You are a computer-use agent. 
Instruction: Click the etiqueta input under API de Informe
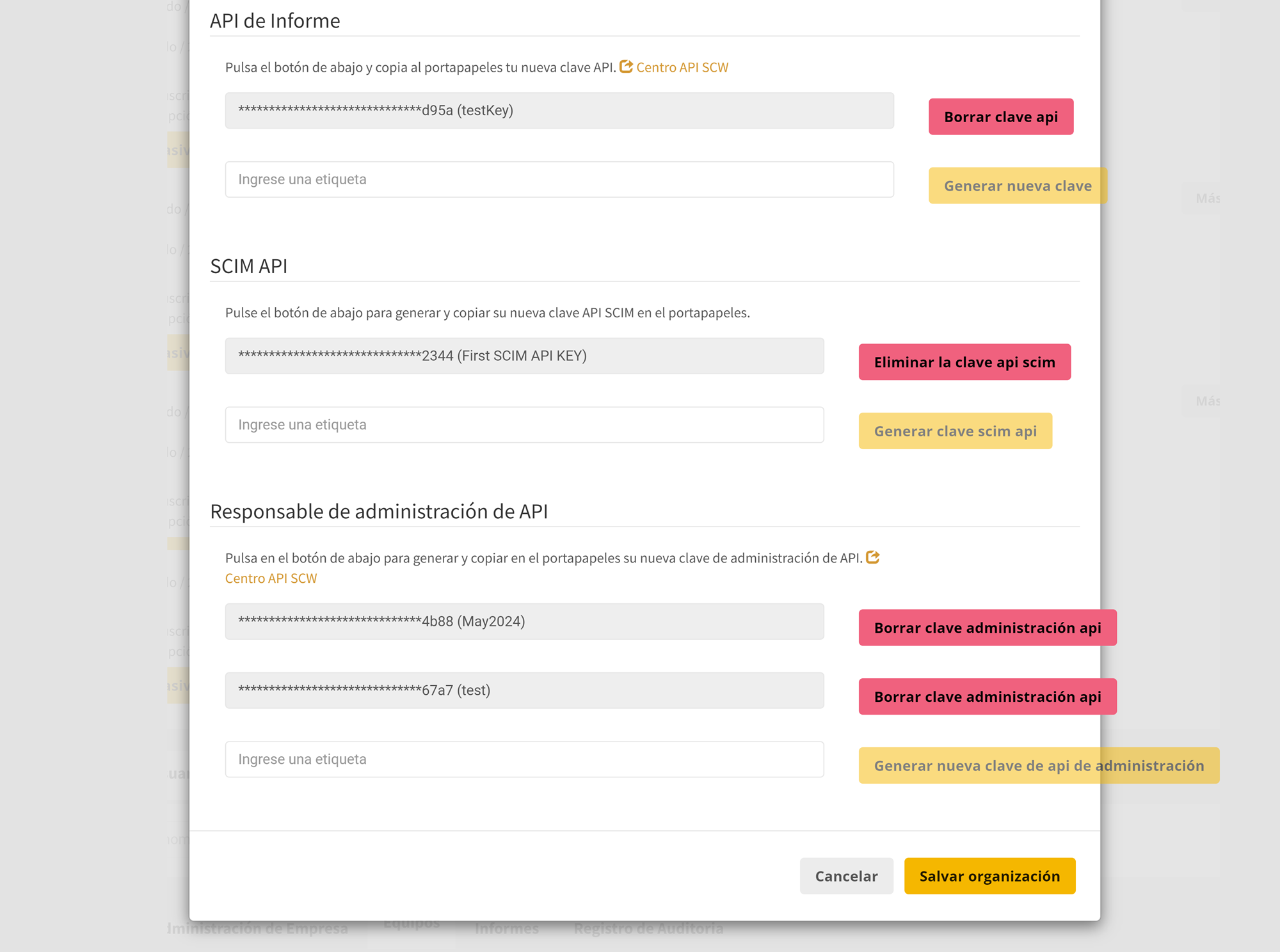[559, 180]
